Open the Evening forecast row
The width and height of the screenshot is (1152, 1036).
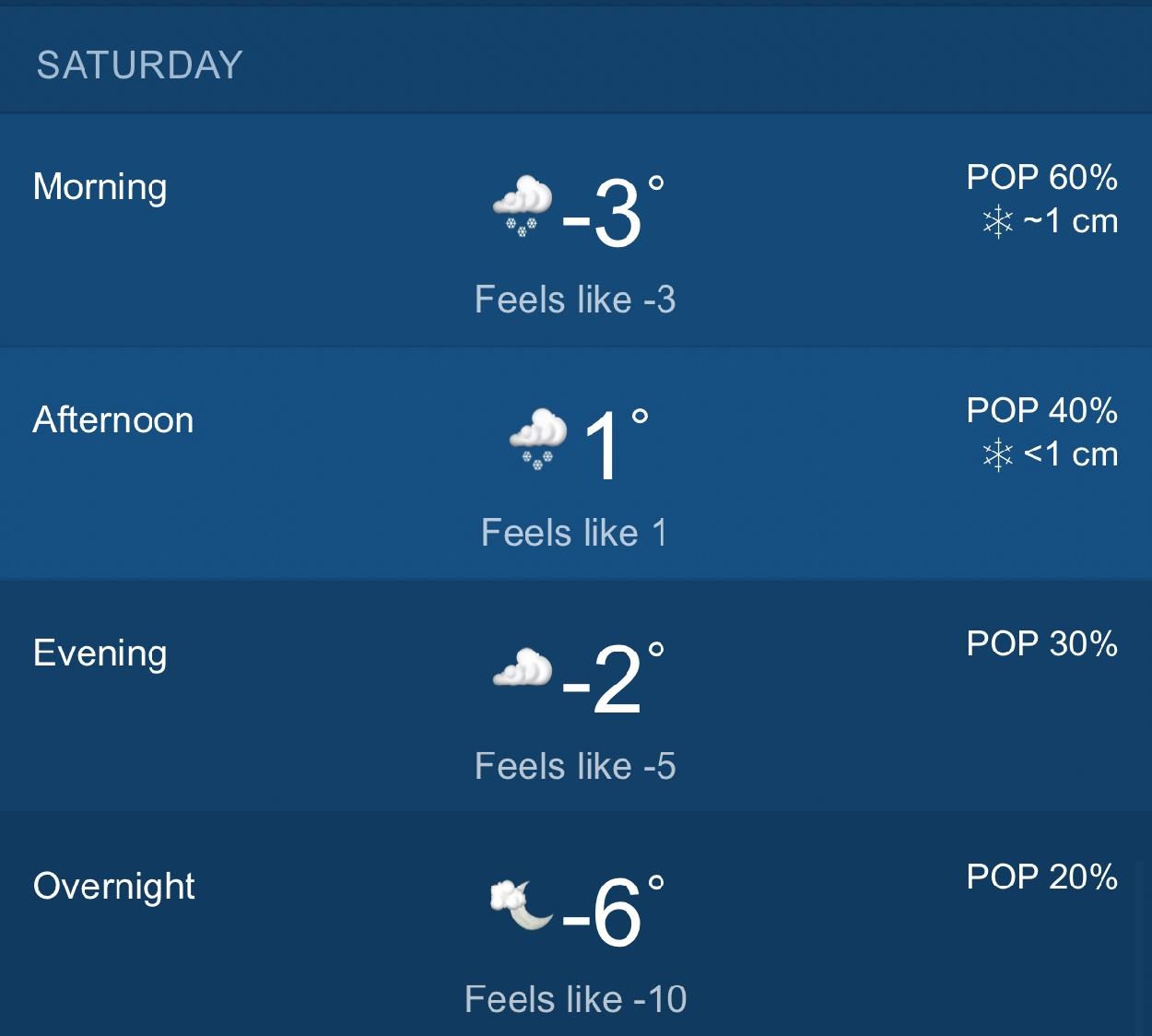576,696
